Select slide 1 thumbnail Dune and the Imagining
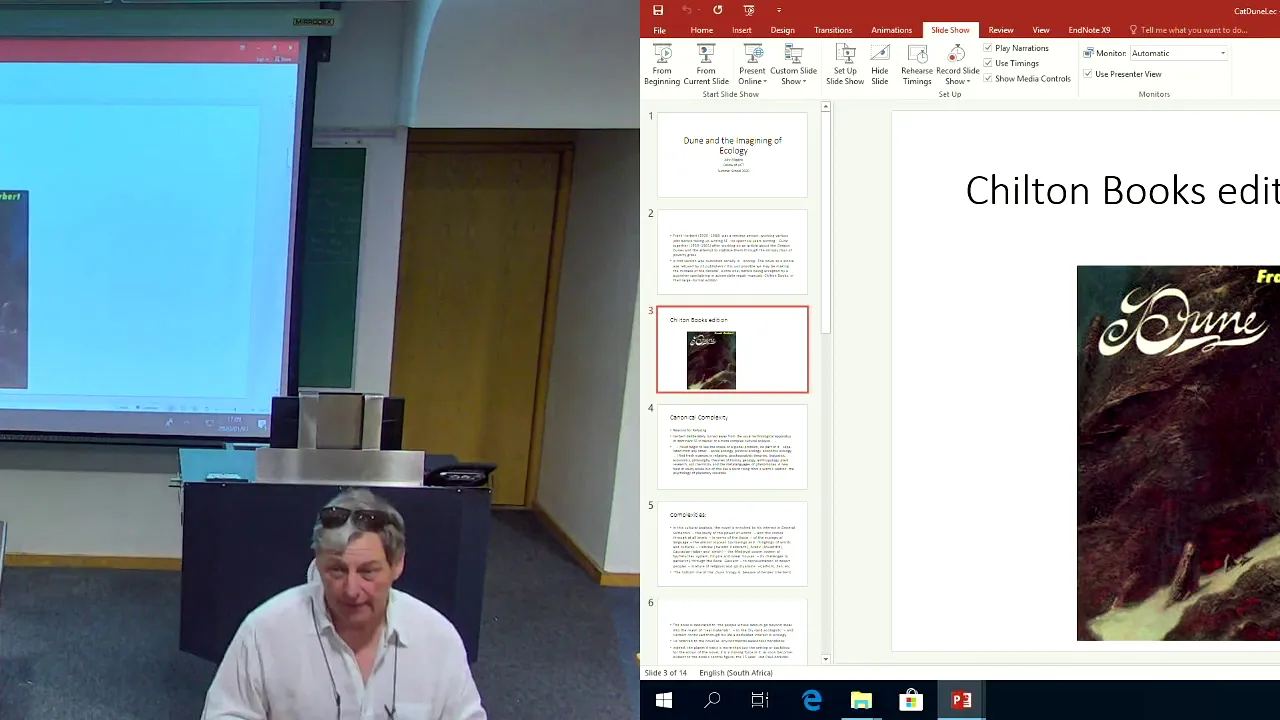 [732, 155]
